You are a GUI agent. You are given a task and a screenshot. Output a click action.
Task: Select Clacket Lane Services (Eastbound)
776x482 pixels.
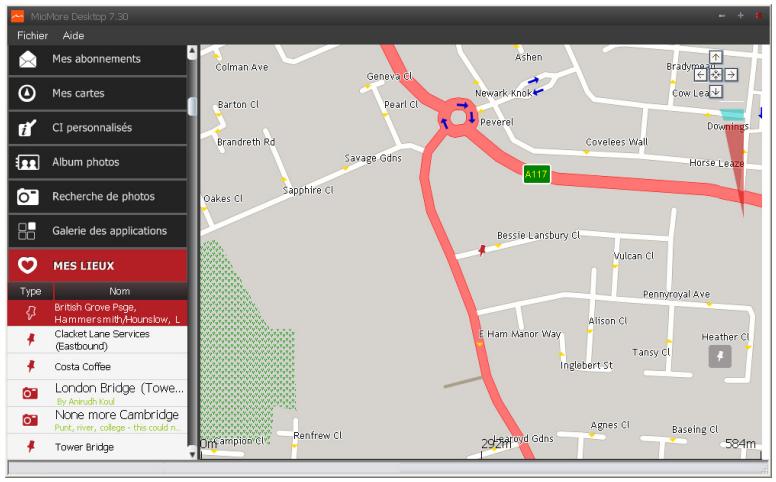coord(97,339)
